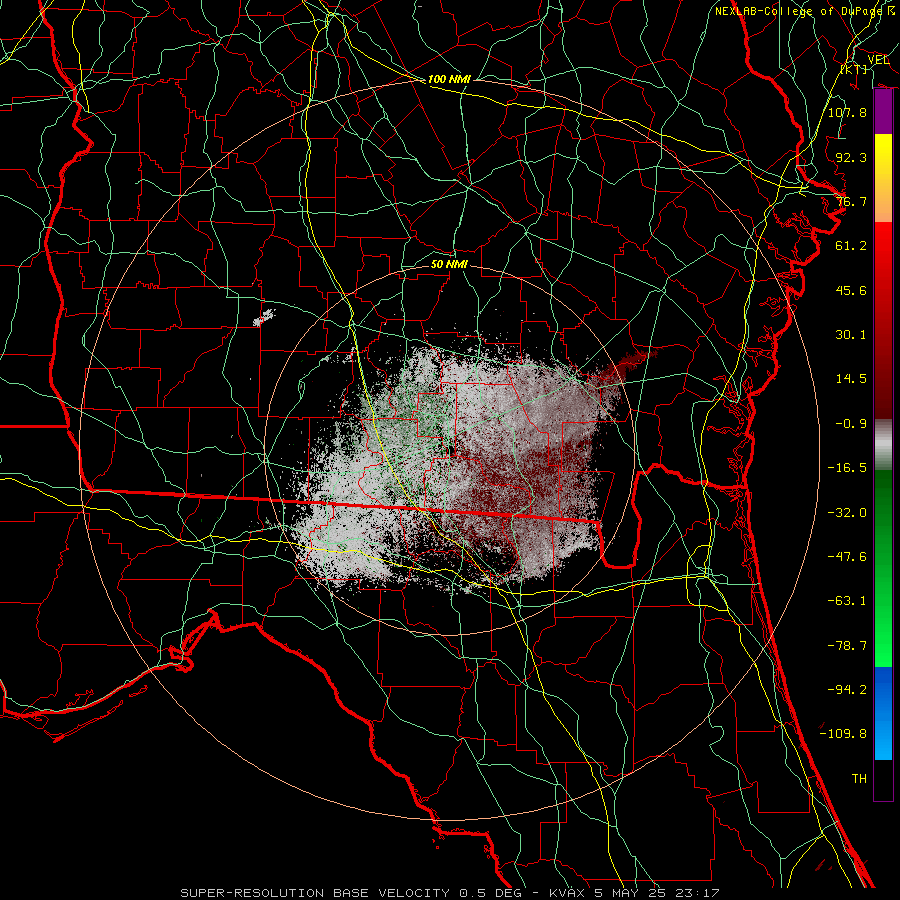Click the -47.6 legend value
The width and height of the screenshot is (900, 900).
(847, 557)
